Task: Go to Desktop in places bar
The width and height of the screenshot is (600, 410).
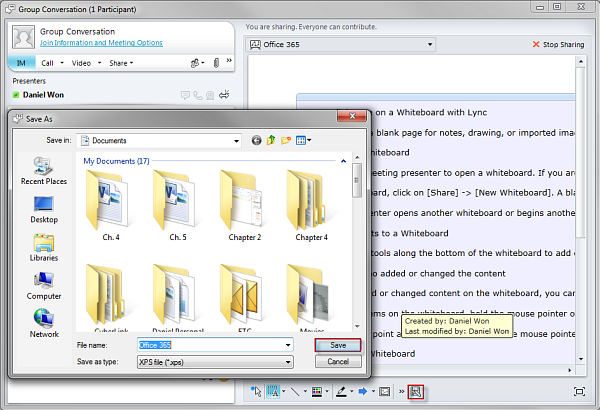Action: tap(44, 209)
